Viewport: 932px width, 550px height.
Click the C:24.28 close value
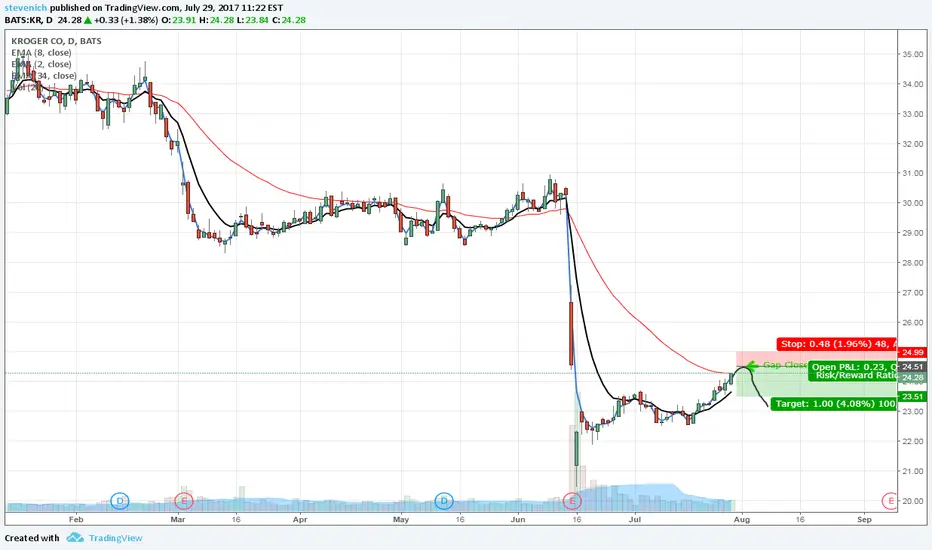pos(289,20)
